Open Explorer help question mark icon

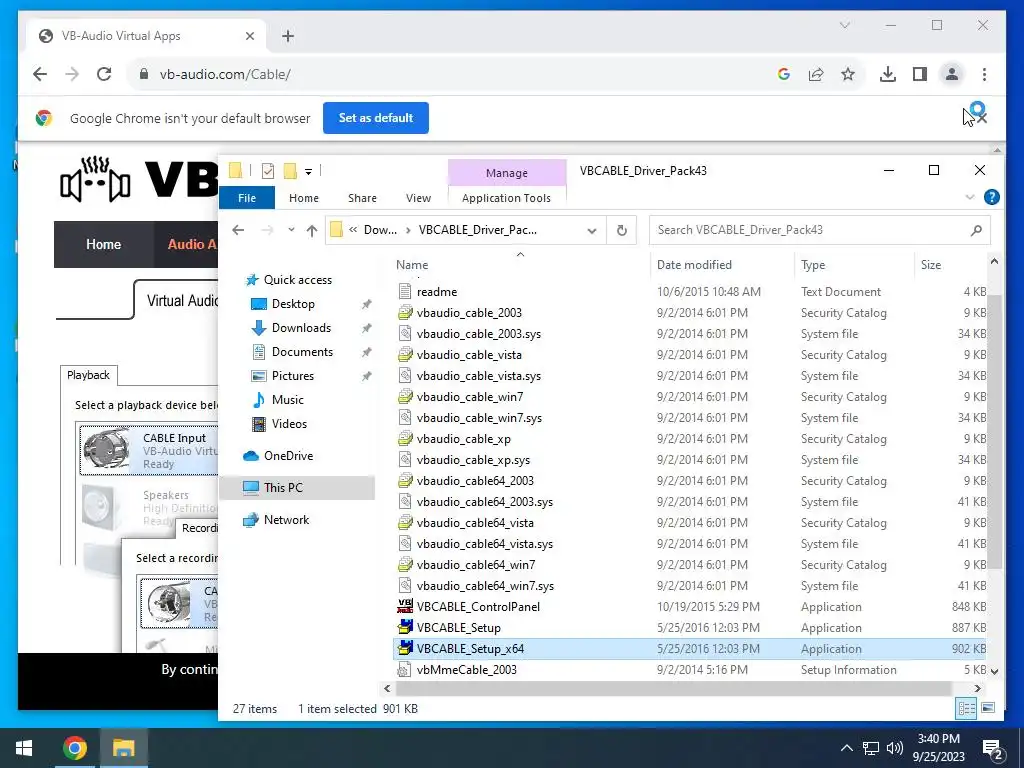tap(991, 197)
